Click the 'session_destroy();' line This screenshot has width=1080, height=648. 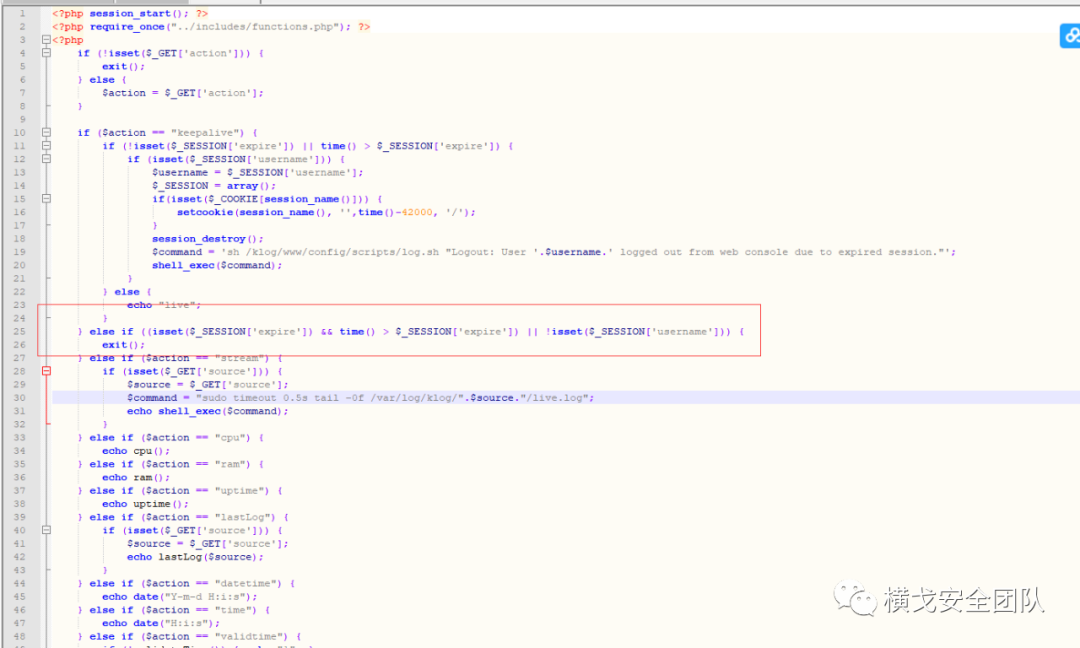[x=207, y=238]
